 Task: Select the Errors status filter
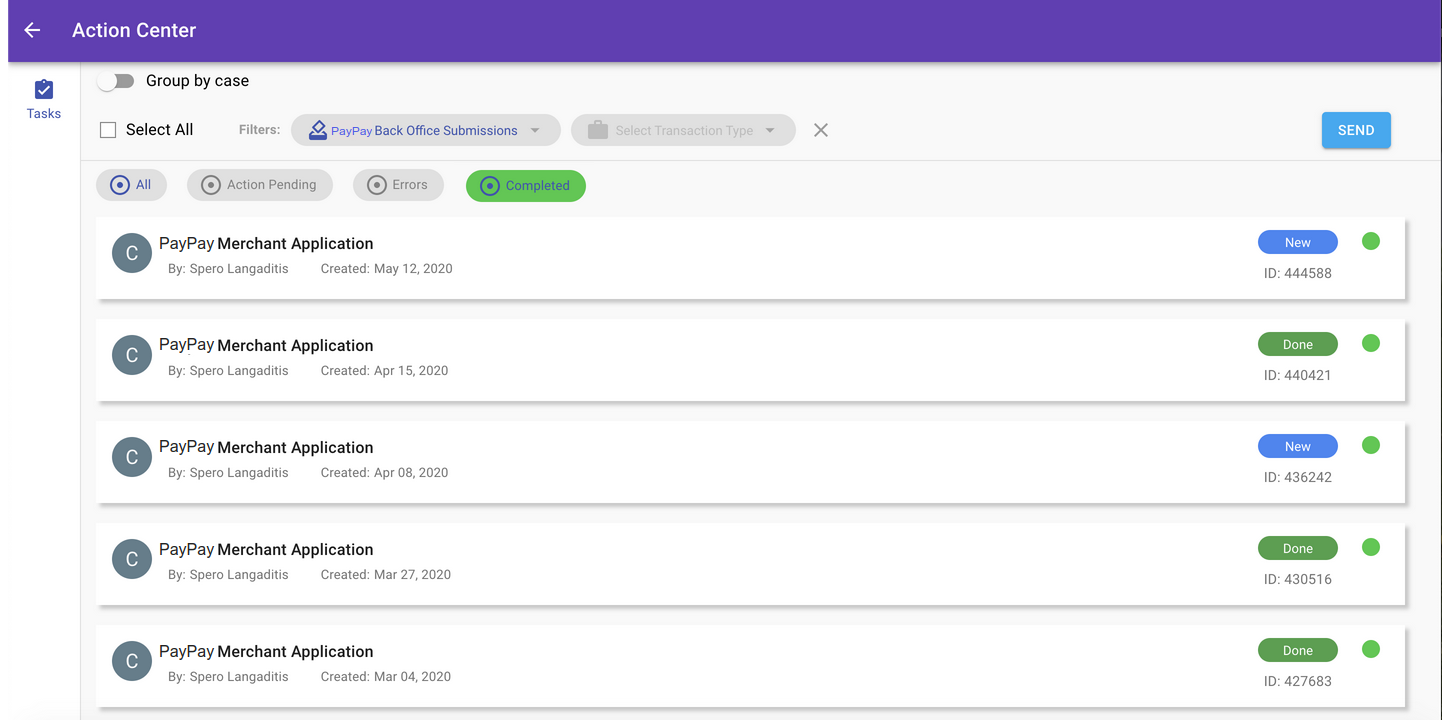click(398, 185)
